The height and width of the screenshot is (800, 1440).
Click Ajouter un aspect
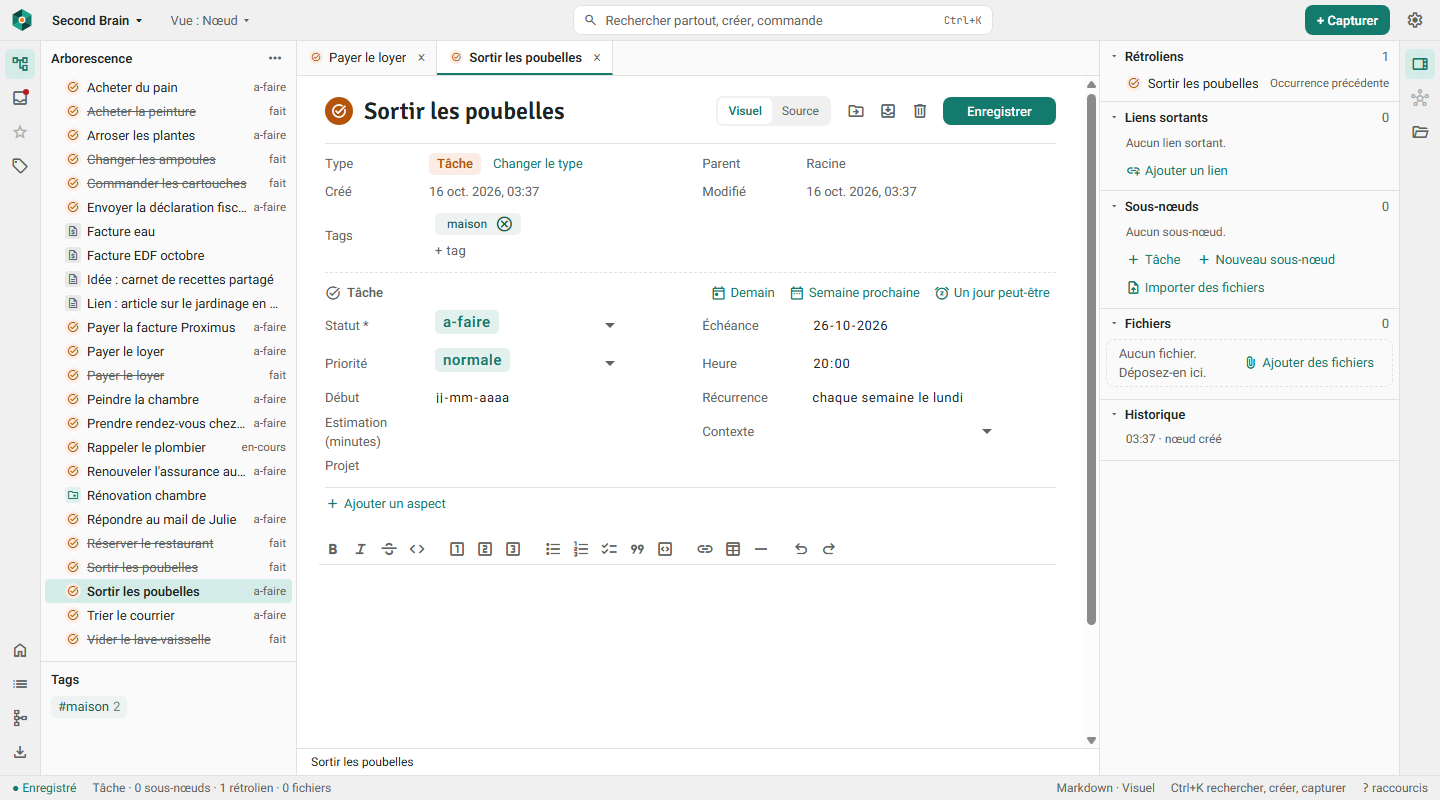pyautogui.click(x=386, y=504)
